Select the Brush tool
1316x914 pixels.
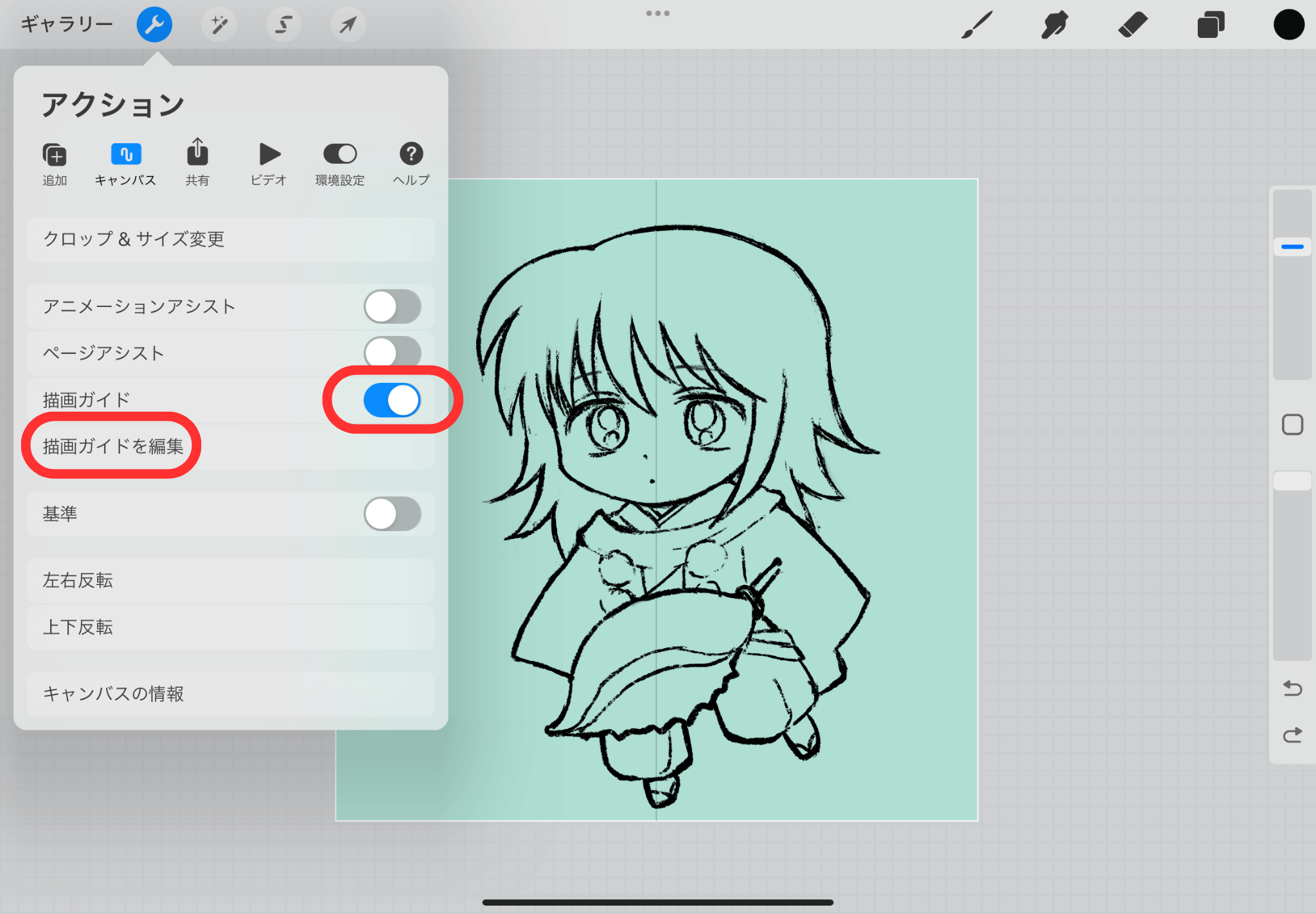coord(977,25)
